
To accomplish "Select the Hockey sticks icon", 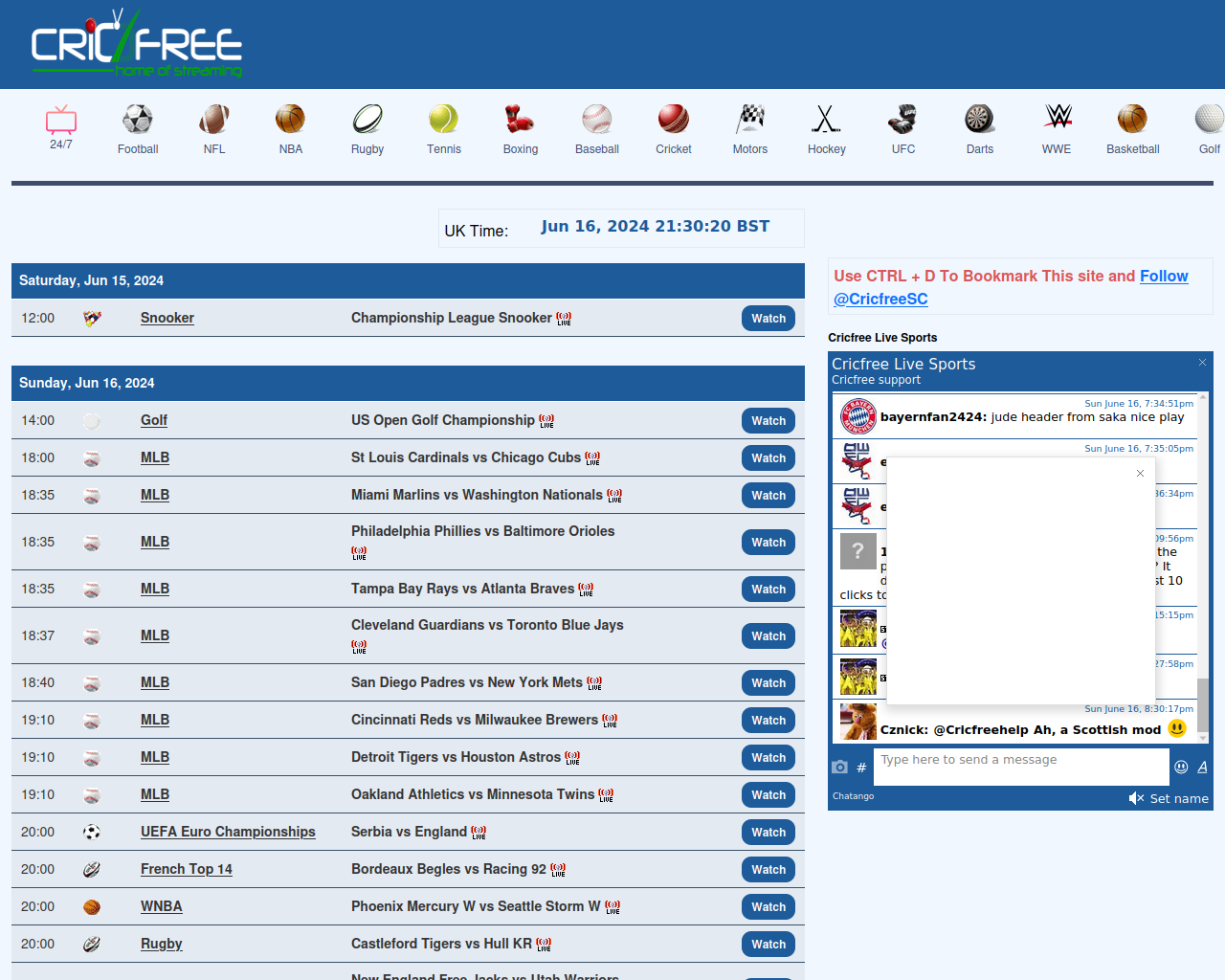I will (827, 120).
